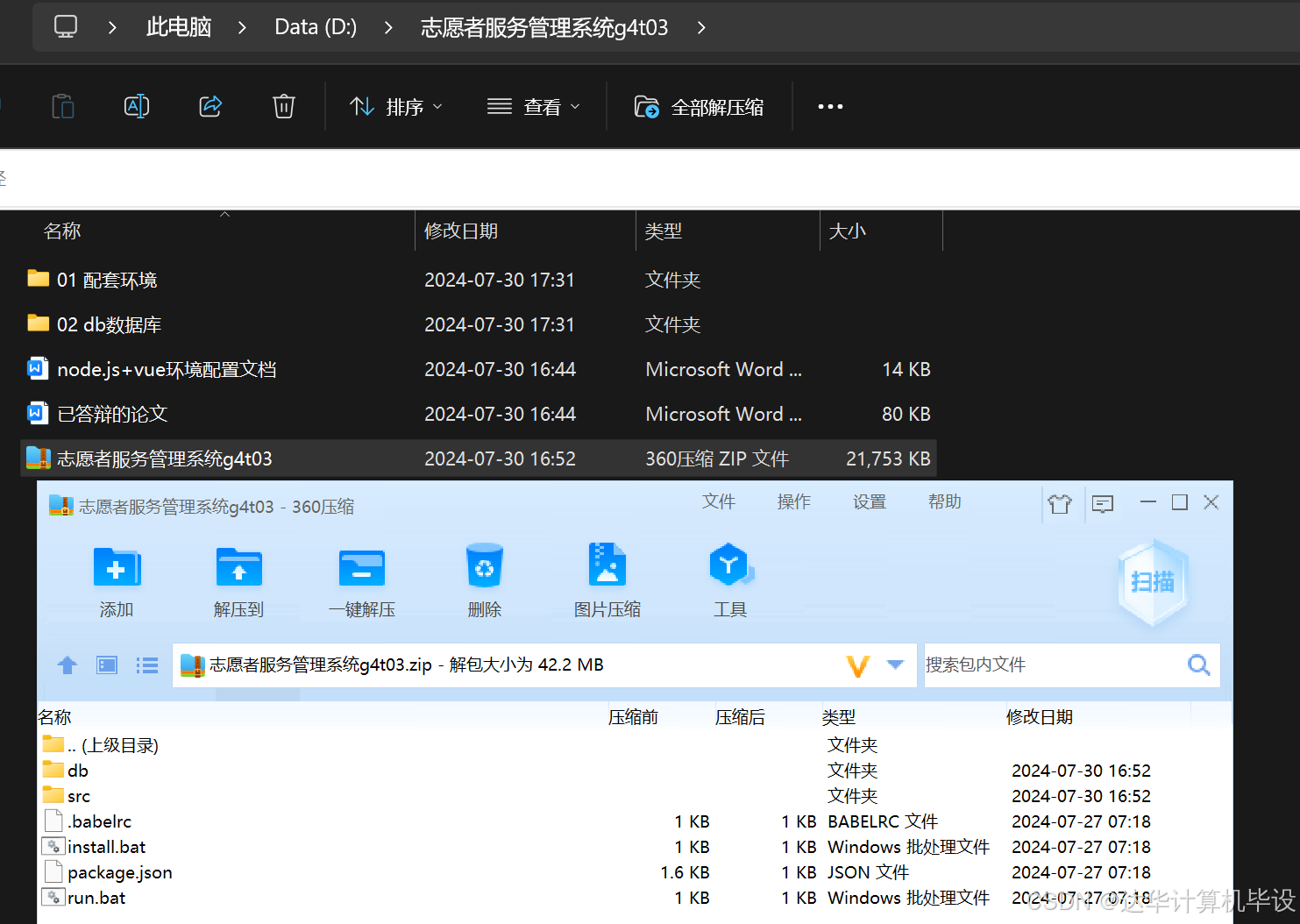The width and height of the screenshot is (1300, 924).
Task: Click the Extract To (解压到) icon
Action: point(239,568)
